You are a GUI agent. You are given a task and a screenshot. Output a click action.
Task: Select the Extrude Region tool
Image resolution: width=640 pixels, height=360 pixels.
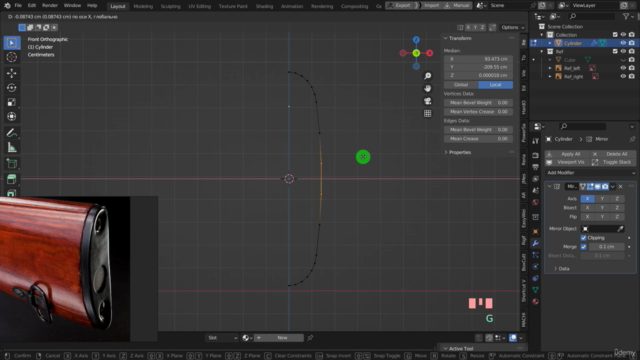tap(12, 178)
